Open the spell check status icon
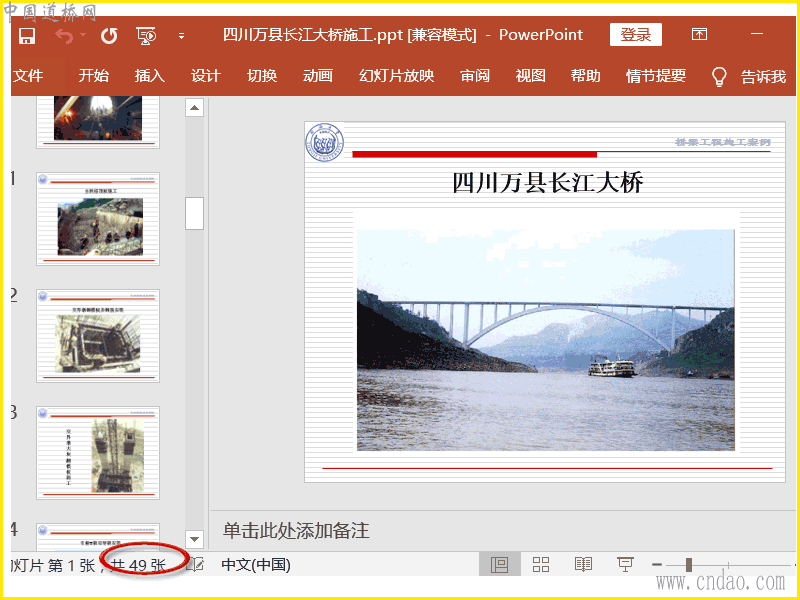This screenshot has height=600, width=800. (195, 564)
